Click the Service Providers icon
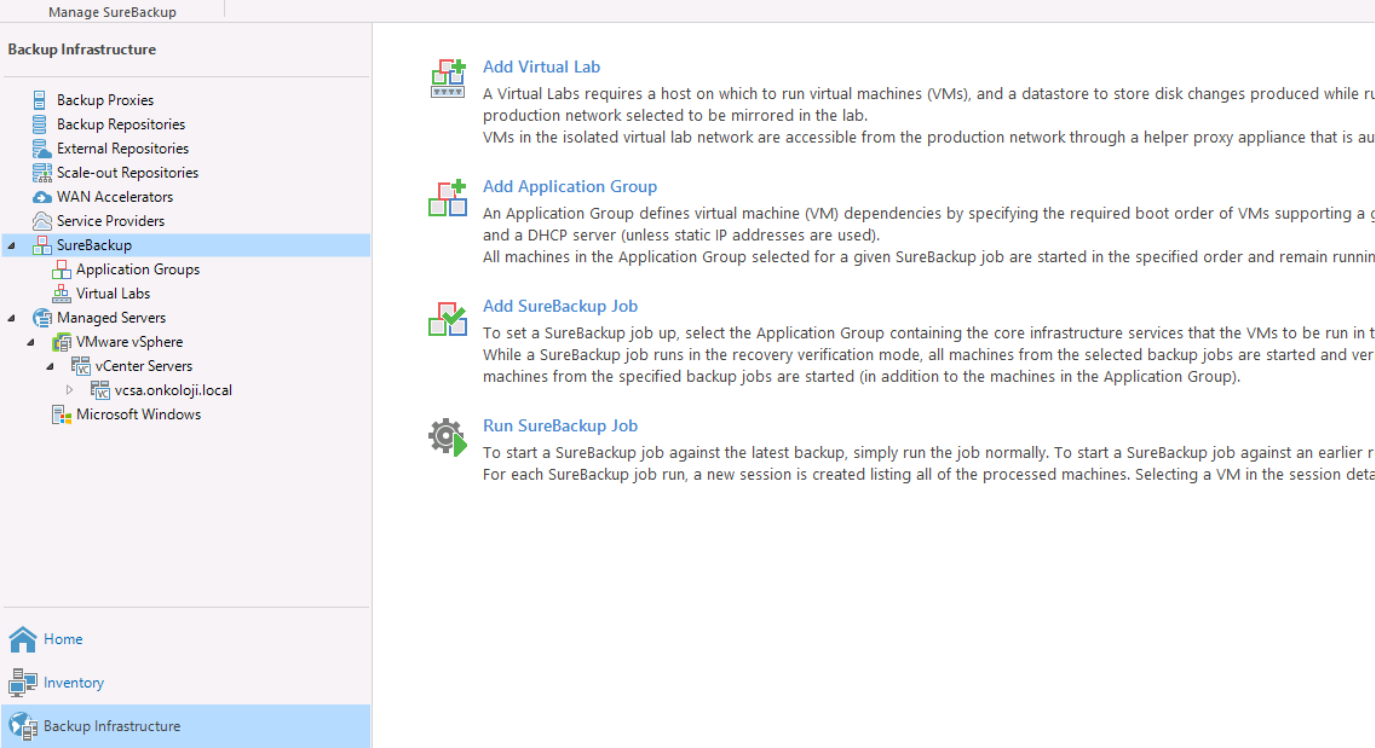This screenshot has height=748, width=1375. (x=41, y=221)
